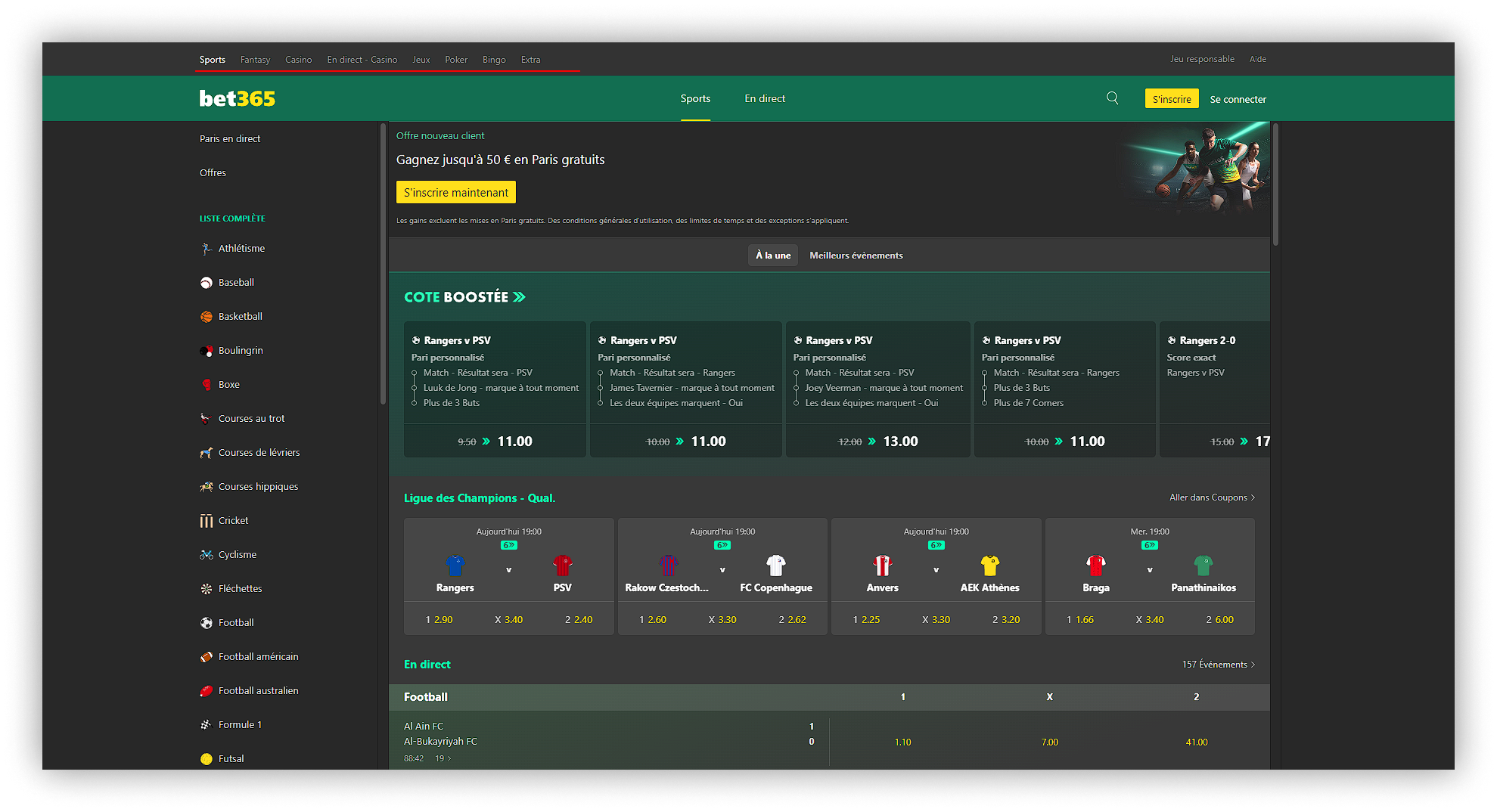Open Cyclisme from the sports list
Viewport: 1497px width, 812px height.
pos(236,554)
